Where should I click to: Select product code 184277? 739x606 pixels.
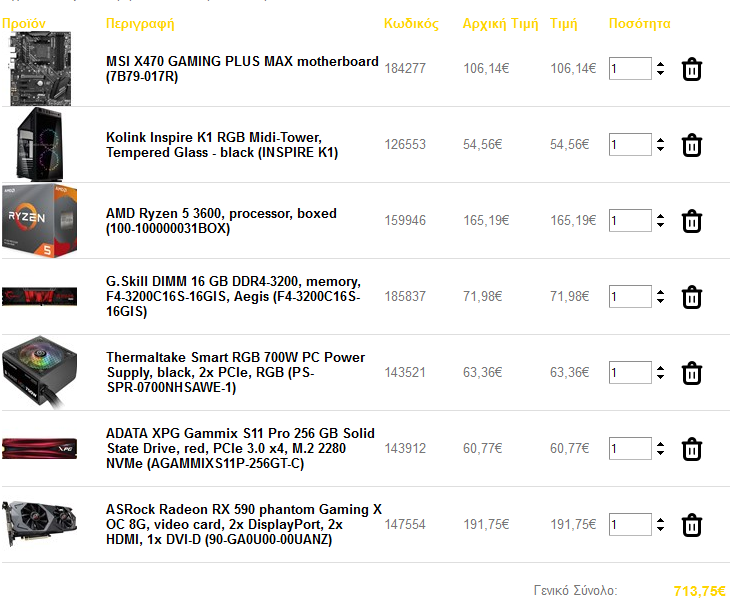(x=405, y=69)
